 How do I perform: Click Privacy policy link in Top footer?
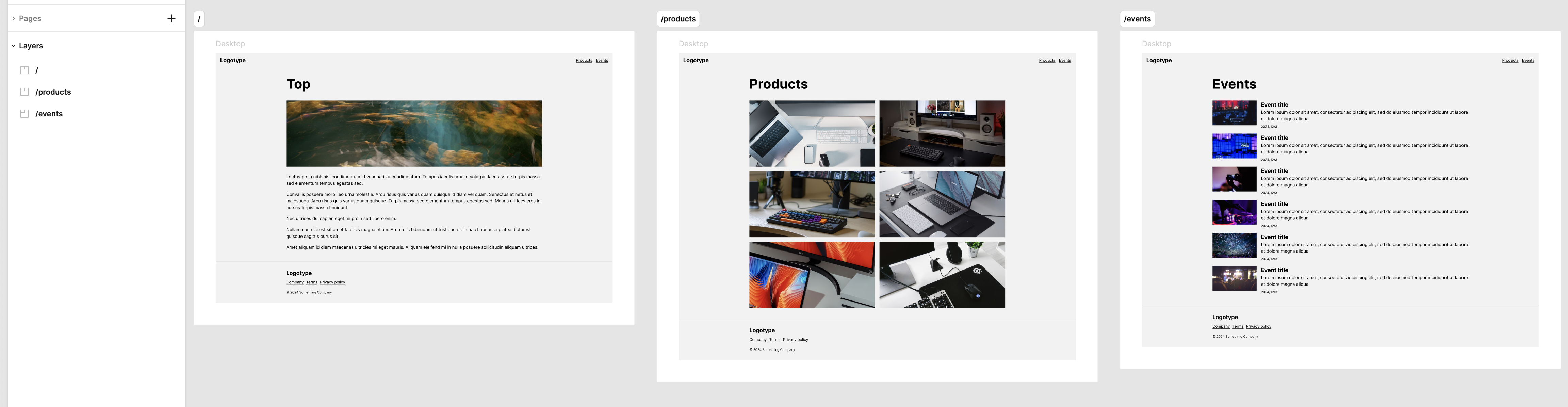point(332,282)
